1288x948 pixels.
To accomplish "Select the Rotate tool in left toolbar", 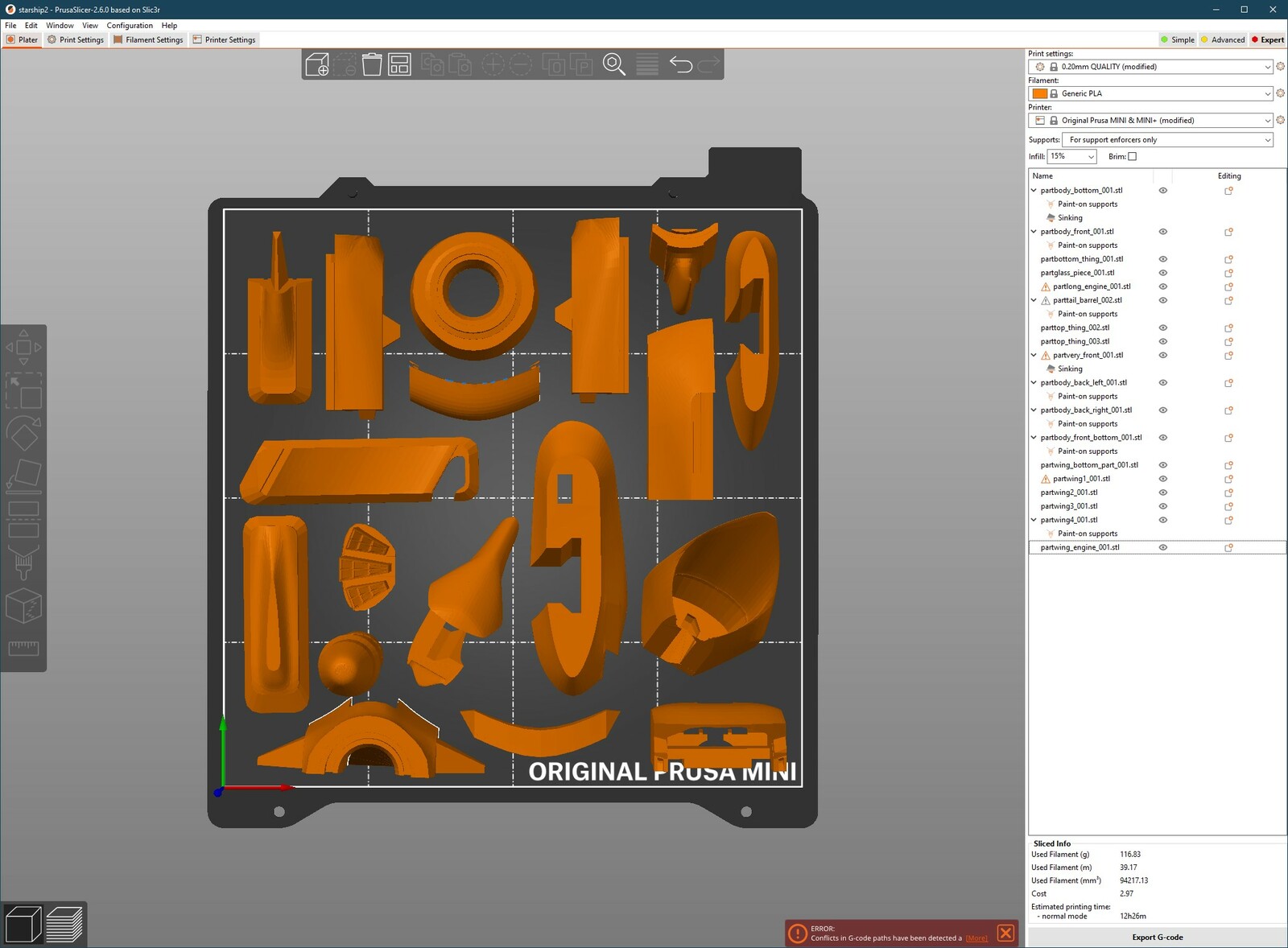I will pos(23,433).
